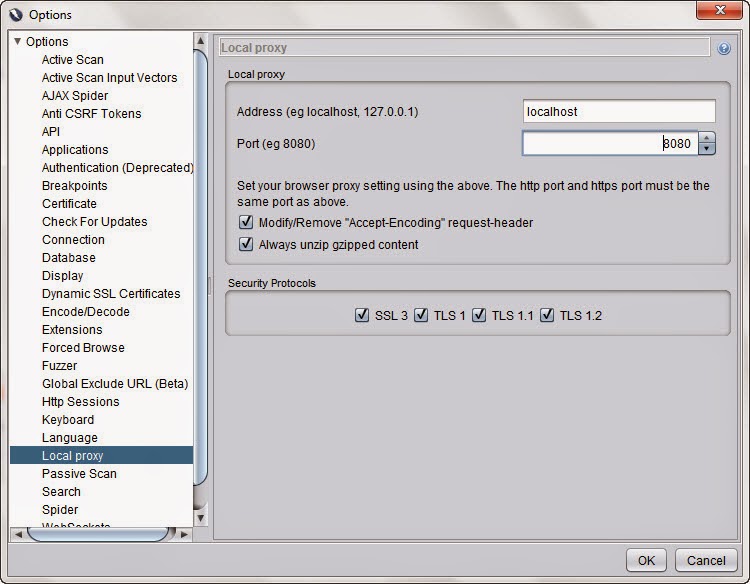
Task: Select Forced Browse options
Action: [83, 348]
